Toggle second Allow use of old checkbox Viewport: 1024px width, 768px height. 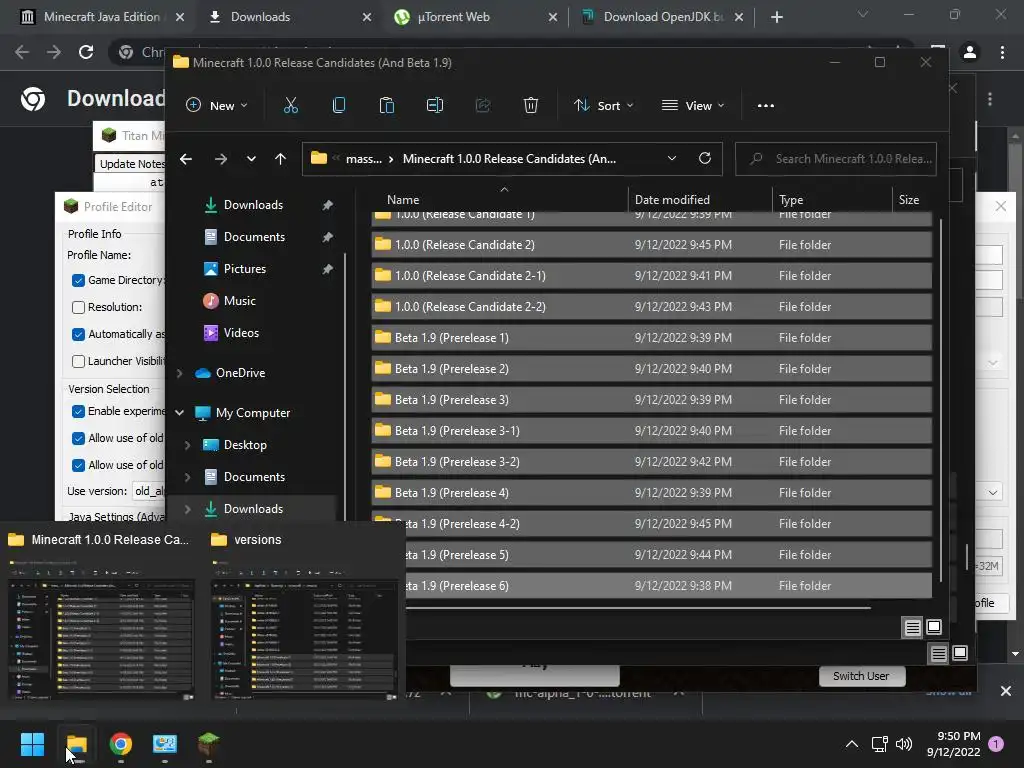click(78, 465)
